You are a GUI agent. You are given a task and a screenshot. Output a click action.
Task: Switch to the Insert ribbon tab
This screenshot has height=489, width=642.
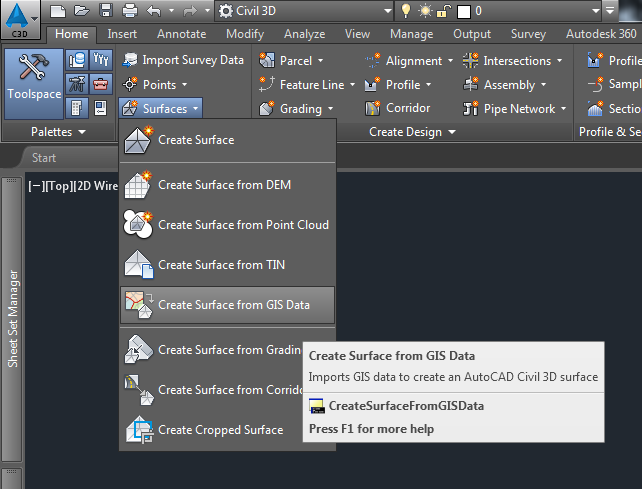pyautogui.click(x=122, y=34)
